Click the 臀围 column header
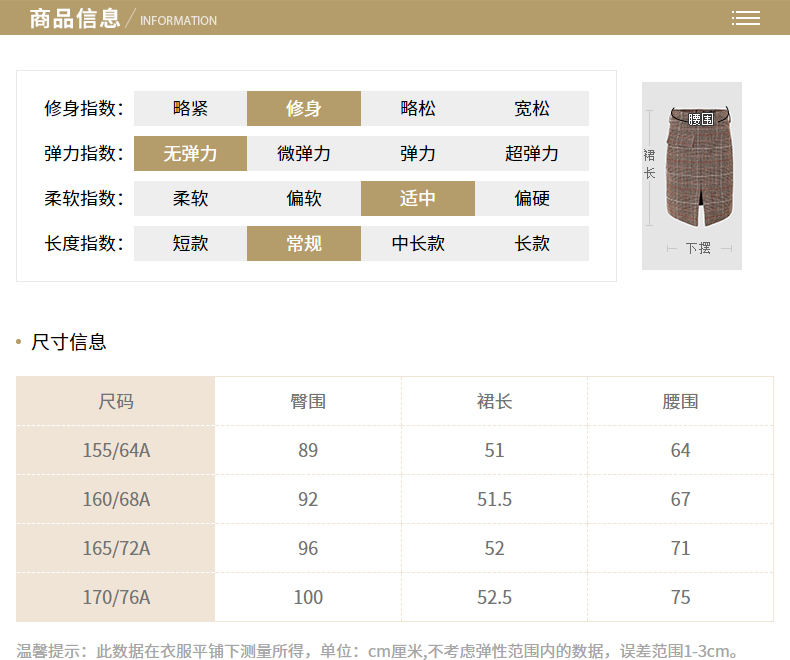 point(308,402)
